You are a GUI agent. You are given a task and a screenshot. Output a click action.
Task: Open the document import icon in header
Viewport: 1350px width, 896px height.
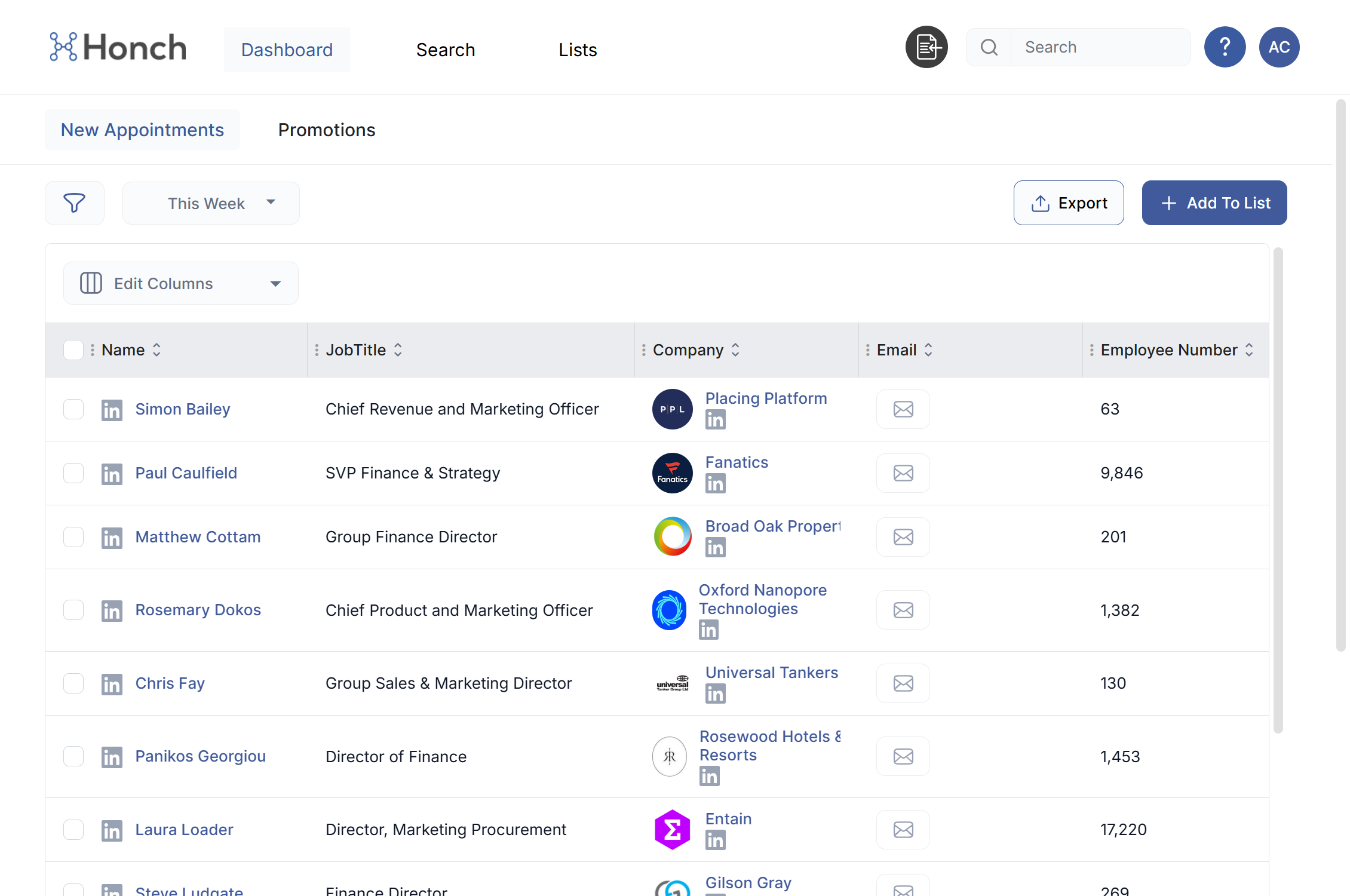pos(926,47)
